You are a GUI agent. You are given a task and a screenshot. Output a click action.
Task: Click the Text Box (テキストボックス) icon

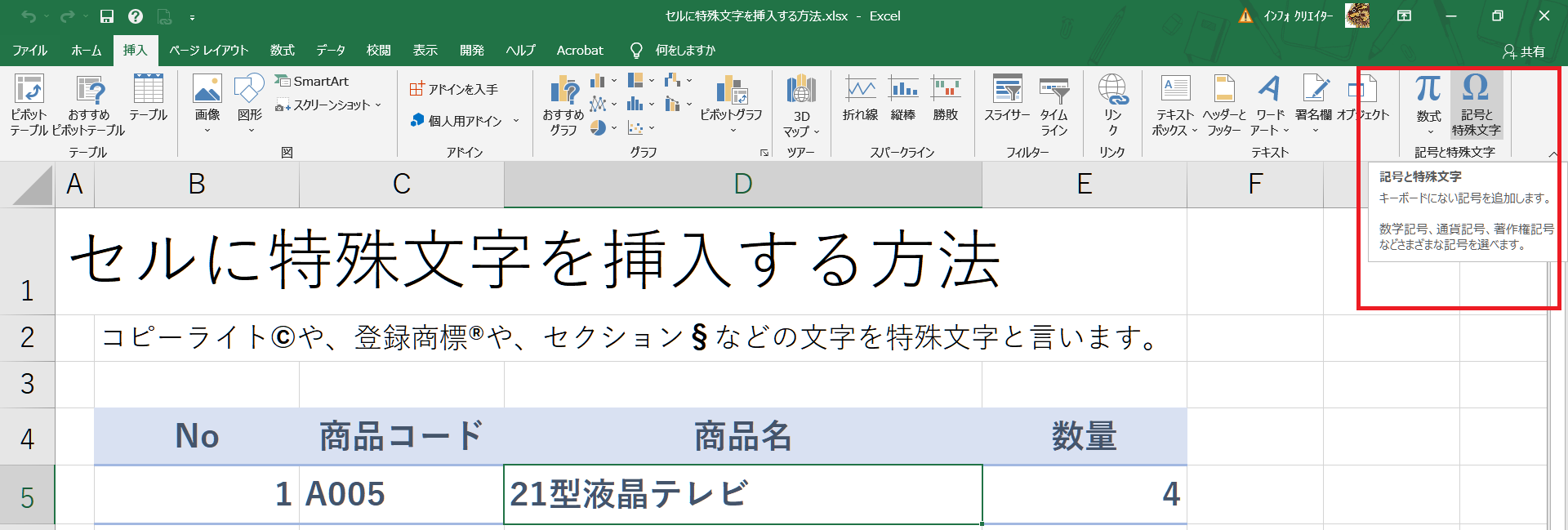tap(1175, 91)
